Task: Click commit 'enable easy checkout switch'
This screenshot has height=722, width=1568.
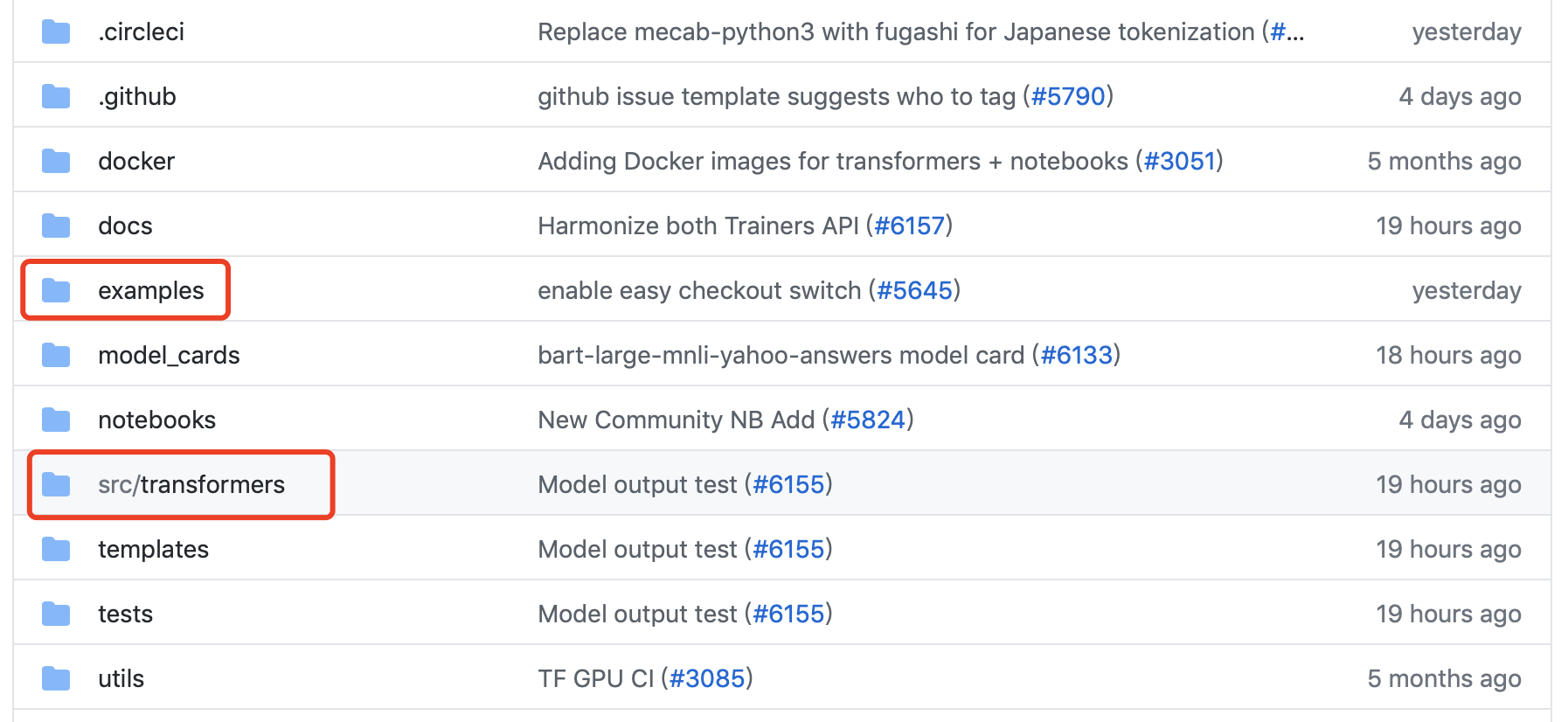Action: [x=699, y=291]
